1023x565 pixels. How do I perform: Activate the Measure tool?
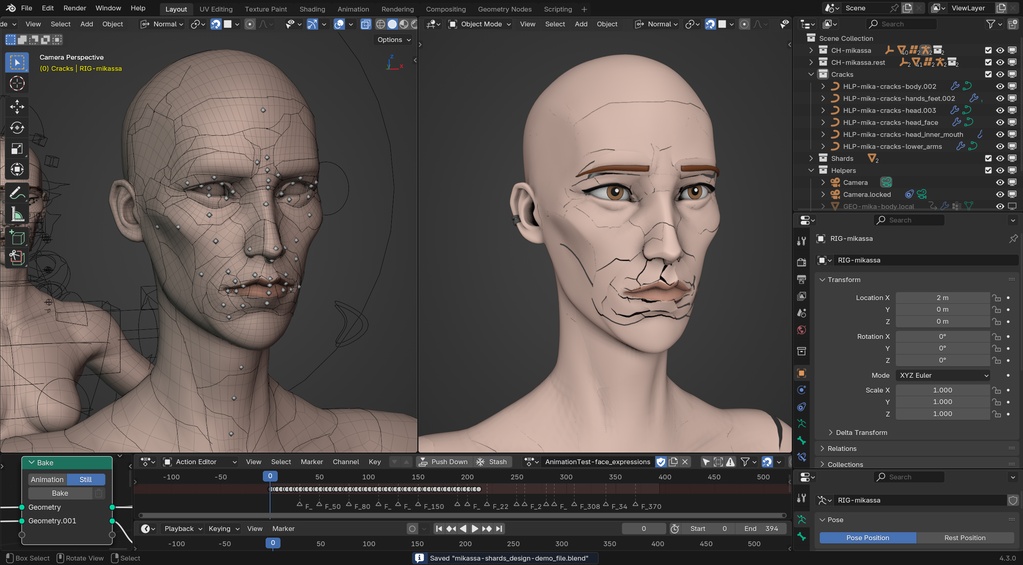(17, 214)
